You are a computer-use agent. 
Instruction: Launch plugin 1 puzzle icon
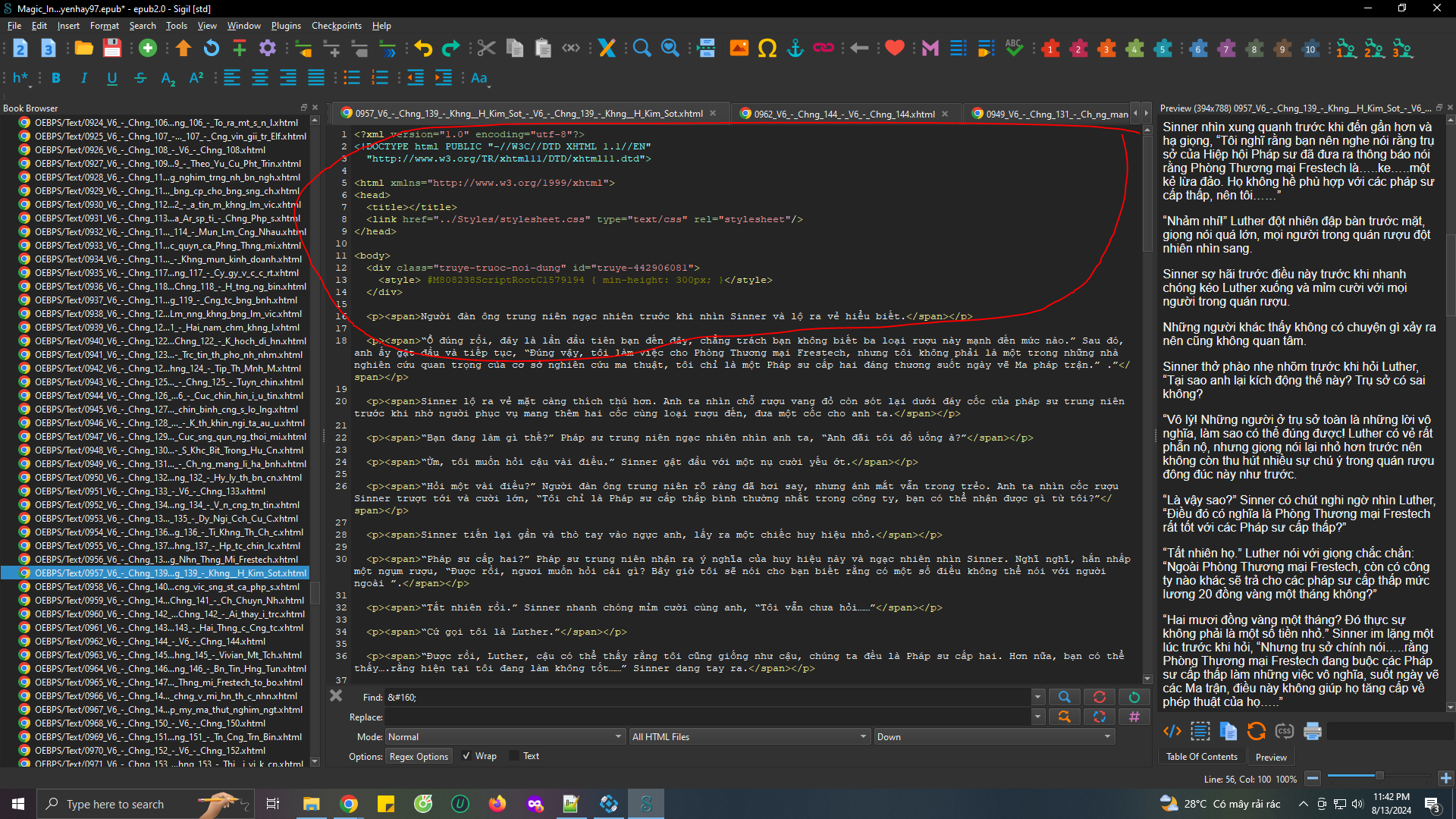coord(1050,49)
